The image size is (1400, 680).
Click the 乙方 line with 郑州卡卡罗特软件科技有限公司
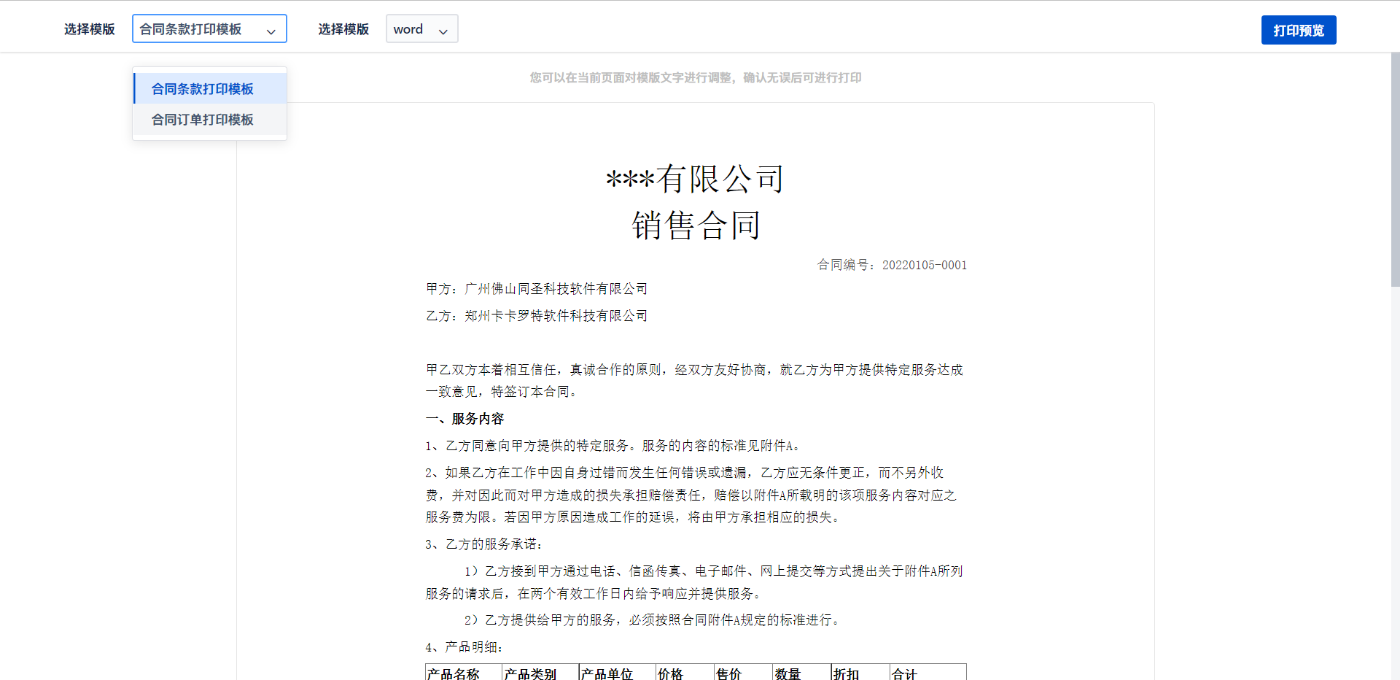coord(536,316)
